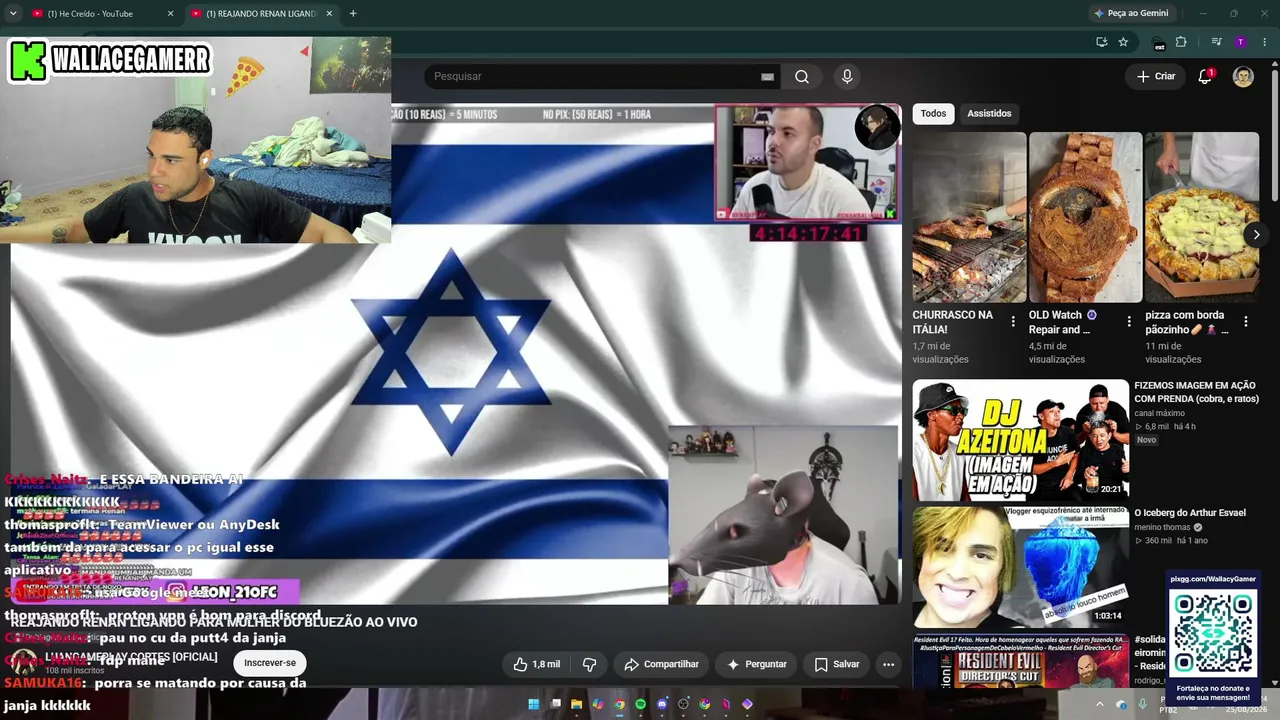This screenshot has width=1280, height=720.
Task: Expand the tab search dropdown
Action: coord(13,14)
